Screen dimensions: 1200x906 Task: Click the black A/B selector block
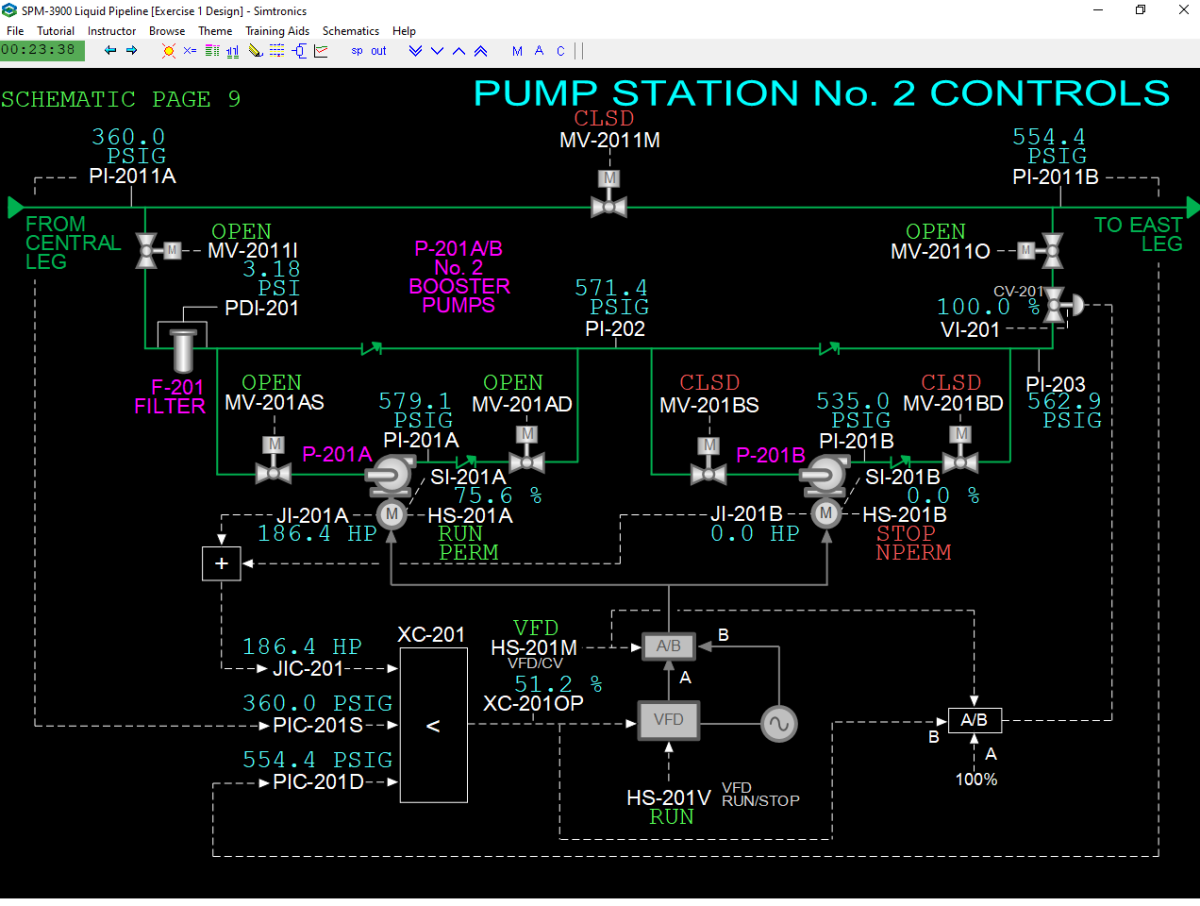click(x=974, y=720)
